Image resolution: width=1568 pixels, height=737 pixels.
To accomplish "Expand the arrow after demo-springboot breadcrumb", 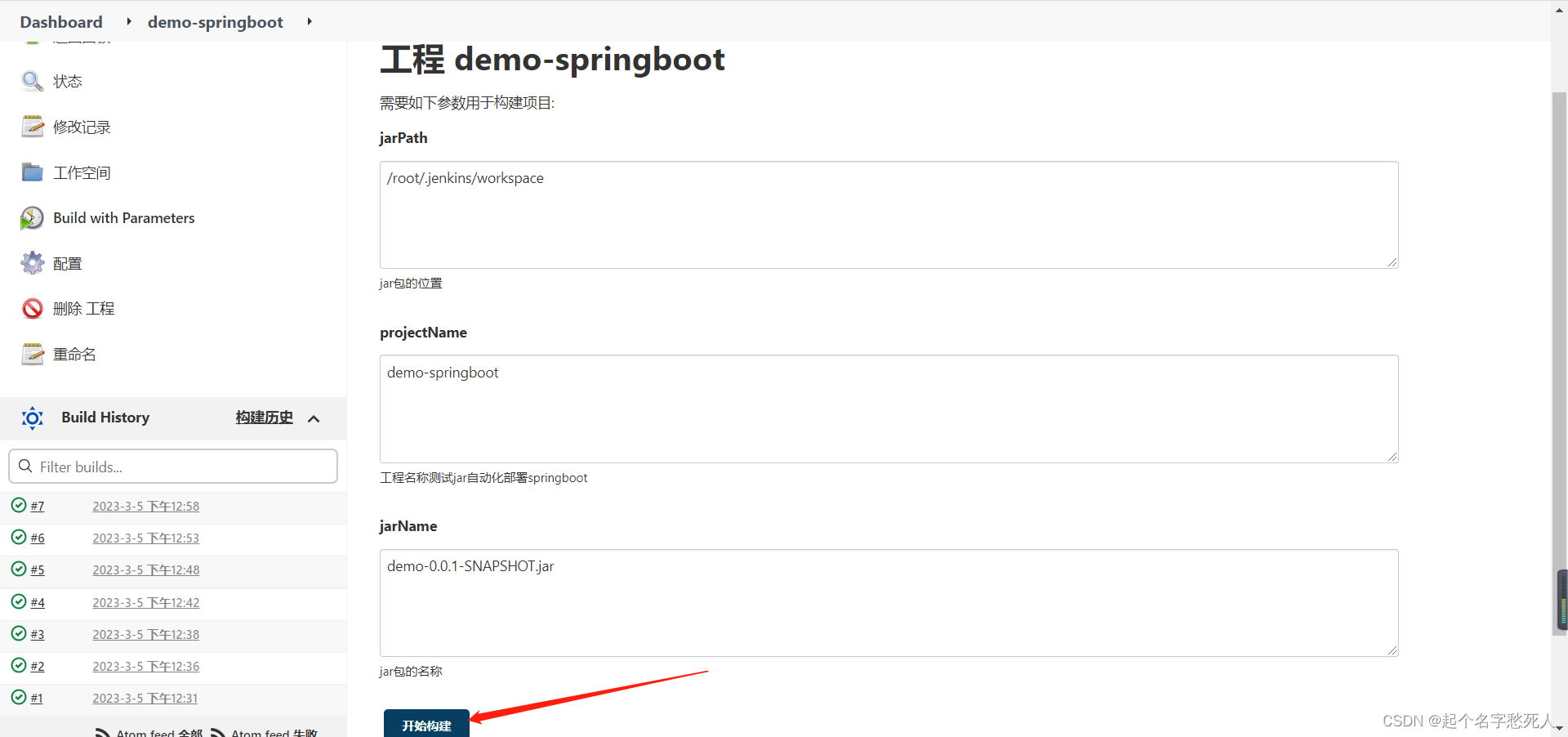I will (x=309, y=21).
